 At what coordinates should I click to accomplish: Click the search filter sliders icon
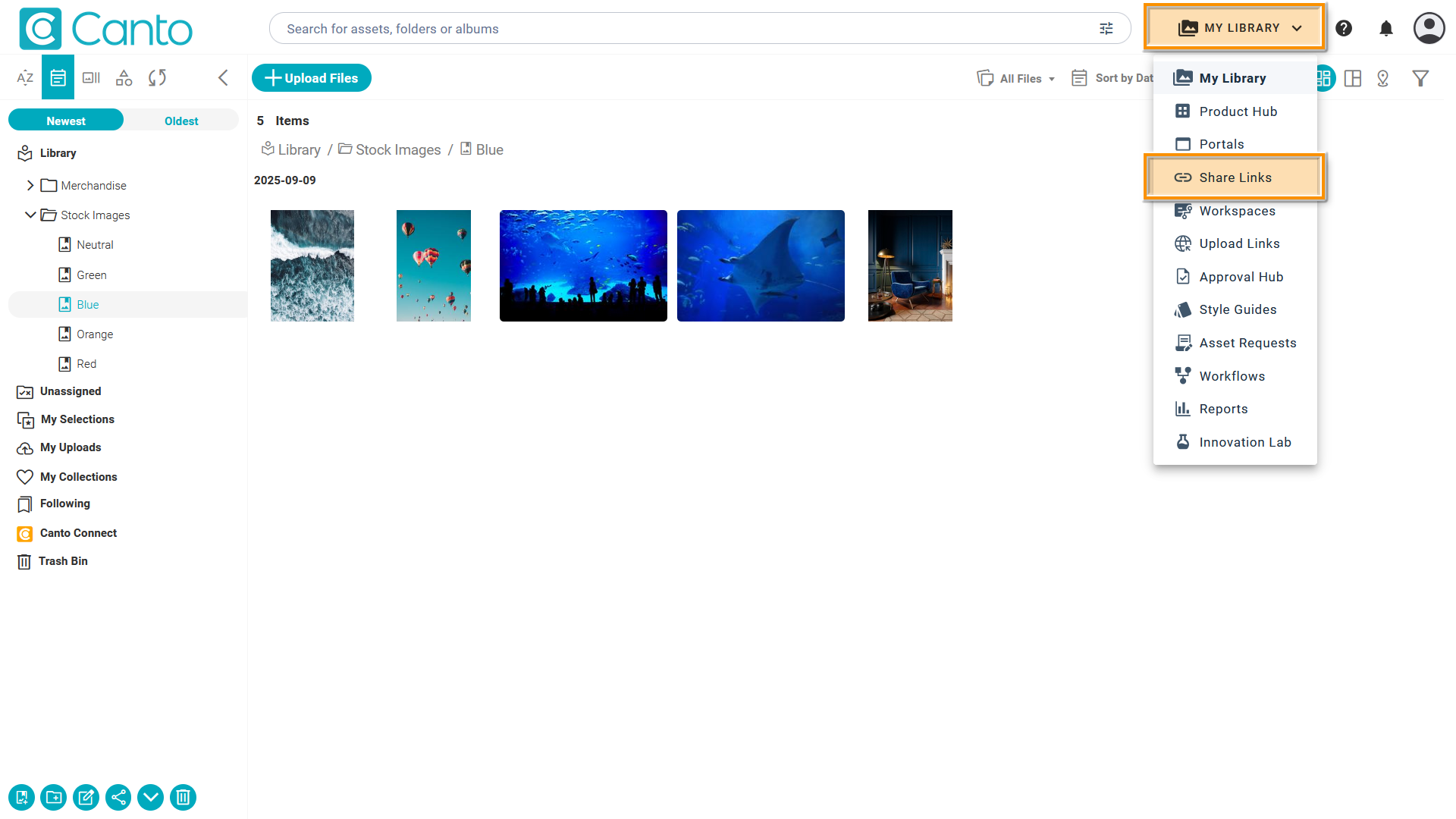pos(1106,29)
